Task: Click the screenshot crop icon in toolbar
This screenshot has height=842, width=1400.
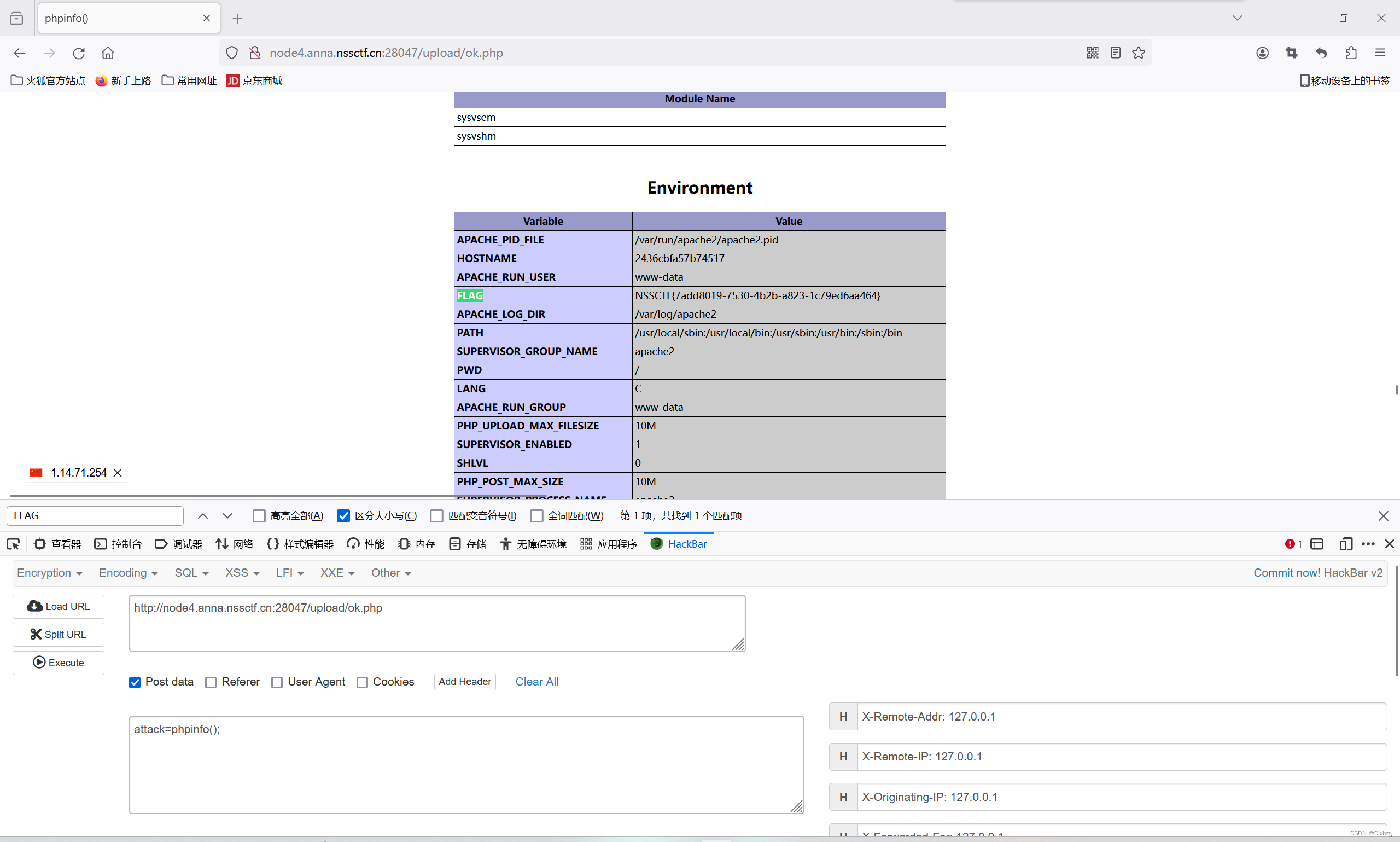Action: (x=1292, y=53)
